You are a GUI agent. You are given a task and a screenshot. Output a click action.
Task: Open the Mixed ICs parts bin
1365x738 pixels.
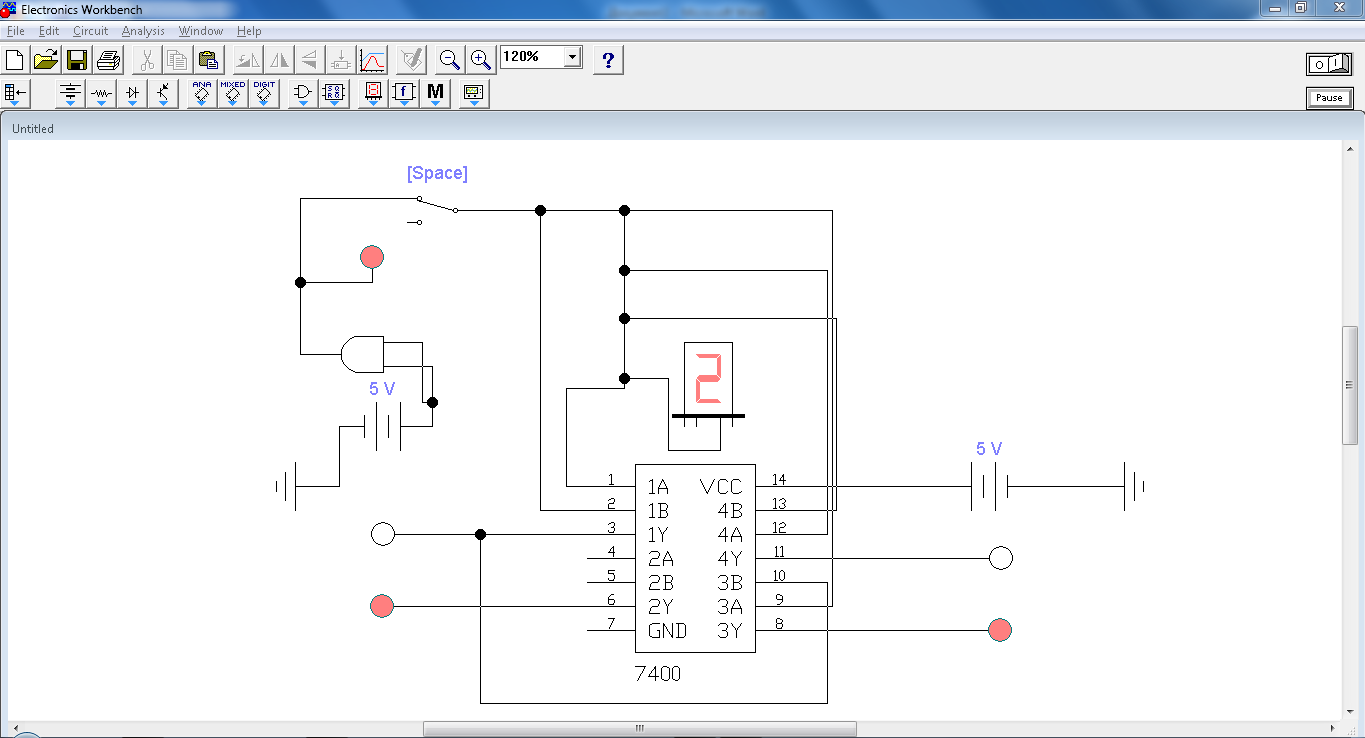[x=233, y=94]
